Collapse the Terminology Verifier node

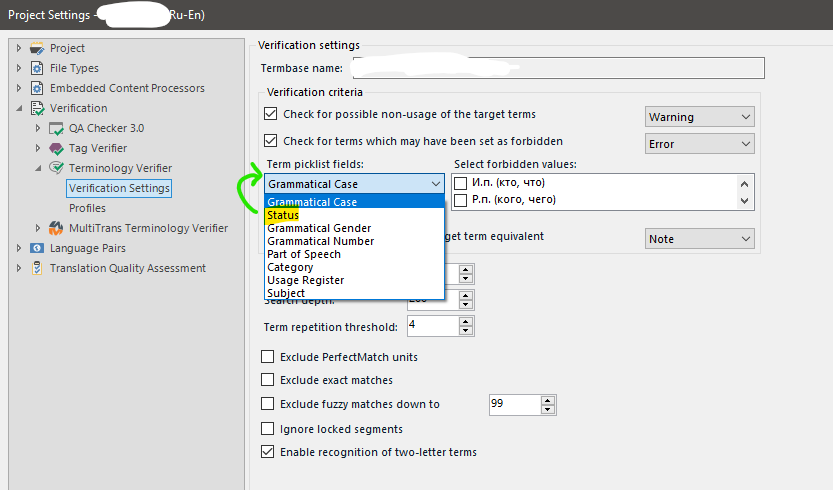point(38,168)
